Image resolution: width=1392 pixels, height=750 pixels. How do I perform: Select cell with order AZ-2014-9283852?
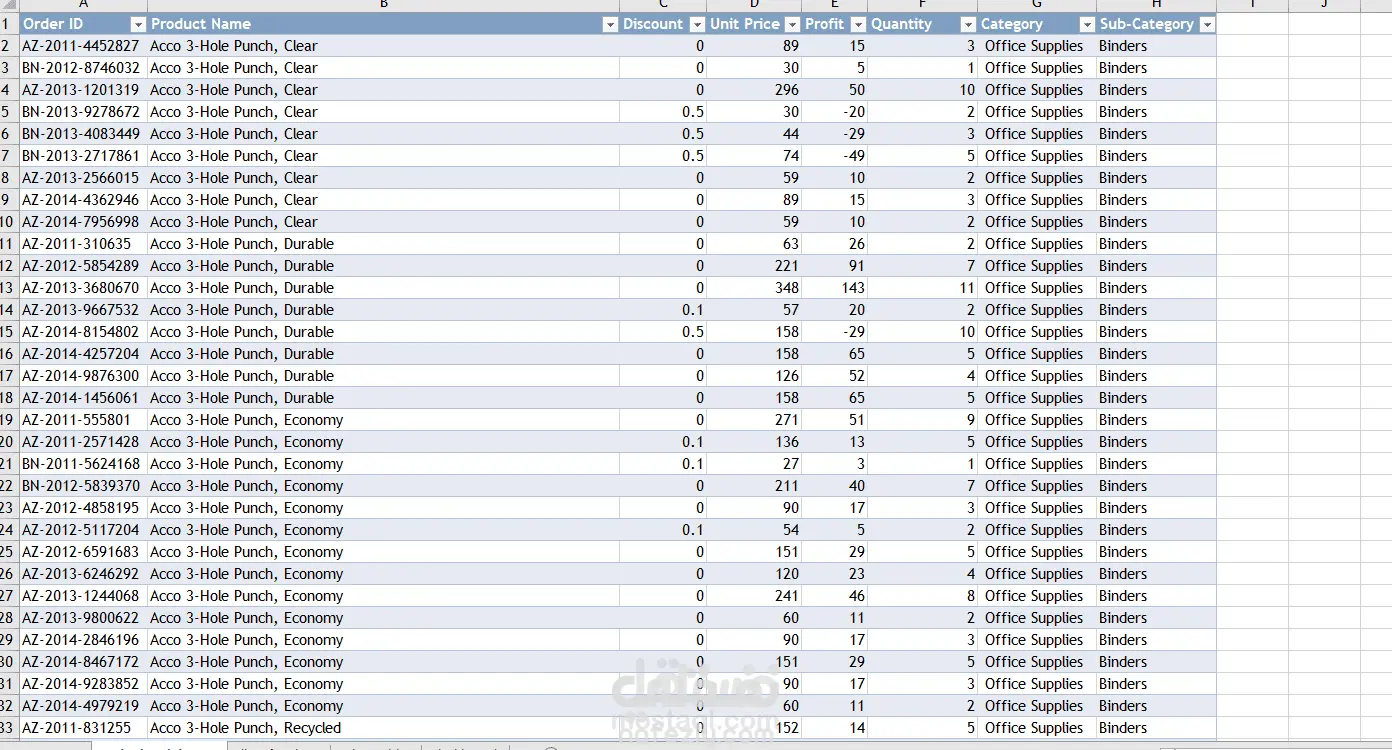coord(83,684)
